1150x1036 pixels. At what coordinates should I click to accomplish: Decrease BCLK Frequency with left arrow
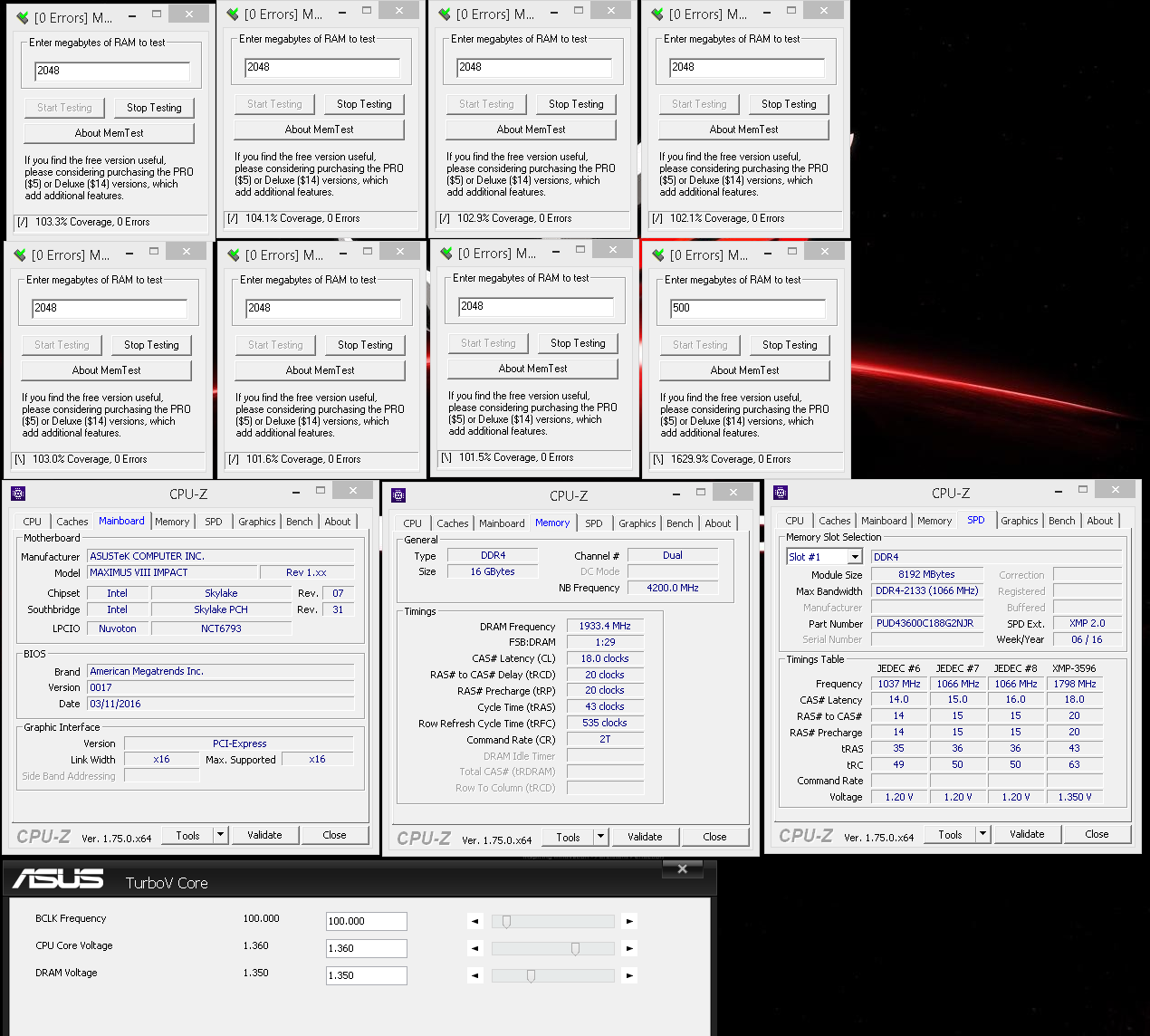click(475, 921)
